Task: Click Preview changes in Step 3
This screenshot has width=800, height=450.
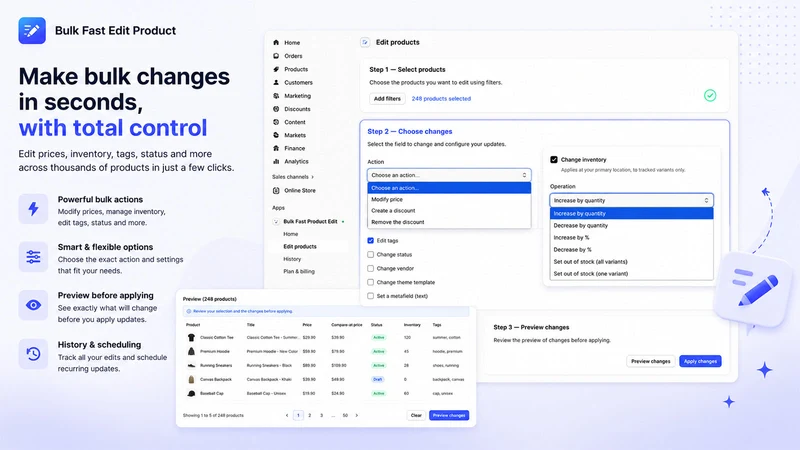Action: click(651, 361)
